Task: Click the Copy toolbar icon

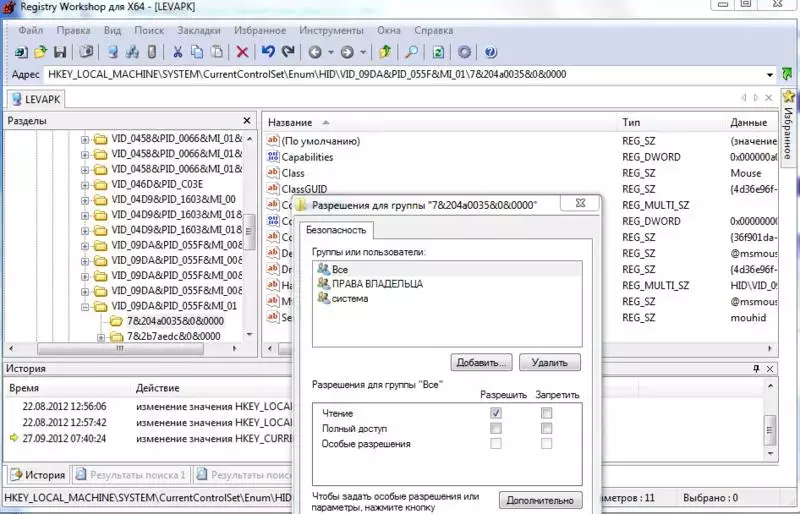Action: tap(197, 52)
